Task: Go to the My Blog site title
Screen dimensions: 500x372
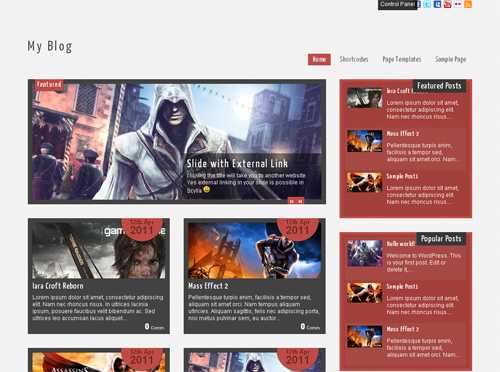Action: click(x=50, y=46)
